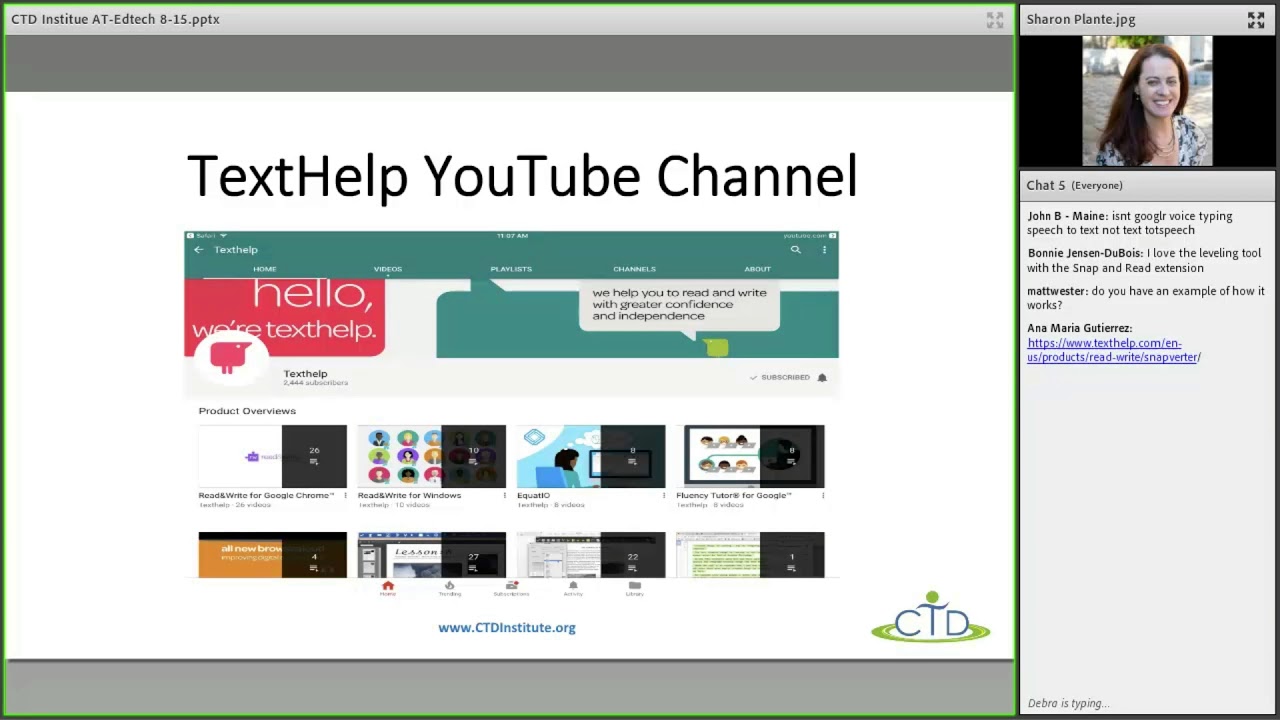Click Bonnie Jensen-DuBois chat message

1144,260
